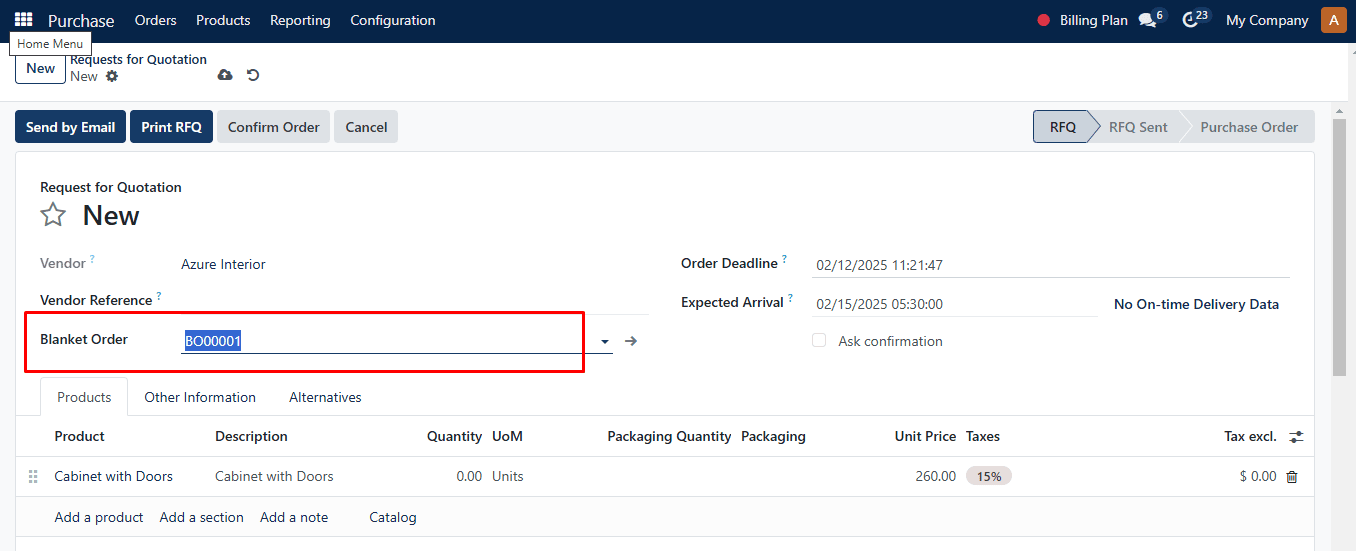Show help for Order Deadline field
The width and height of the screenshot is (1356, 551).
click(785, 259)
